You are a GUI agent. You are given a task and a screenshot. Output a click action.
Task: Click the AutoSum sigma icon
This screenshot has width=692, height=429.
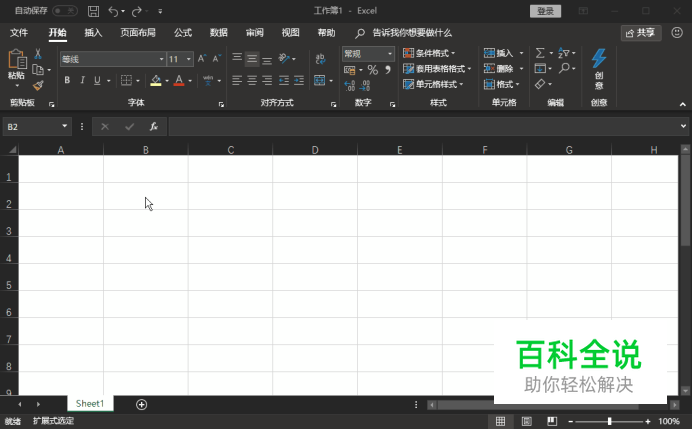pyautogui.click(x=540, y=53)
